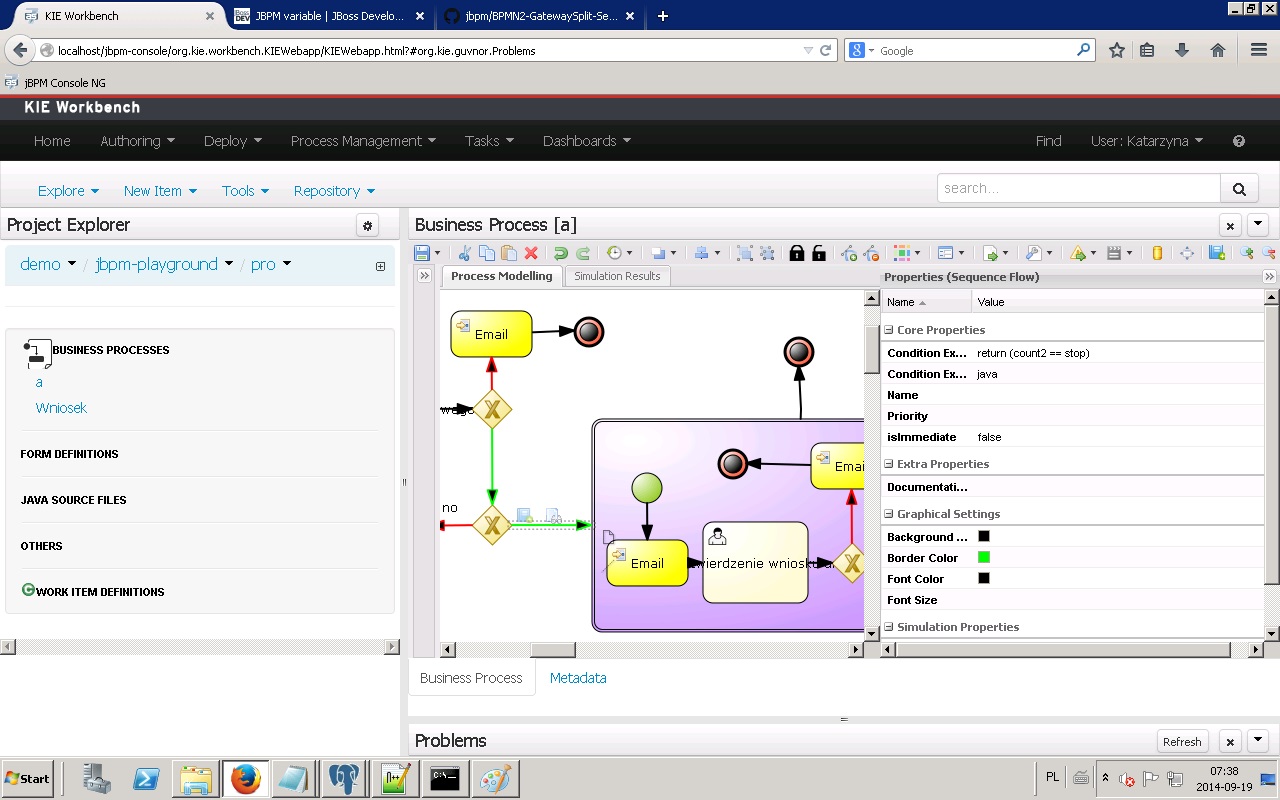Switch to the Simulation Results tab

[x=617, y=276]
